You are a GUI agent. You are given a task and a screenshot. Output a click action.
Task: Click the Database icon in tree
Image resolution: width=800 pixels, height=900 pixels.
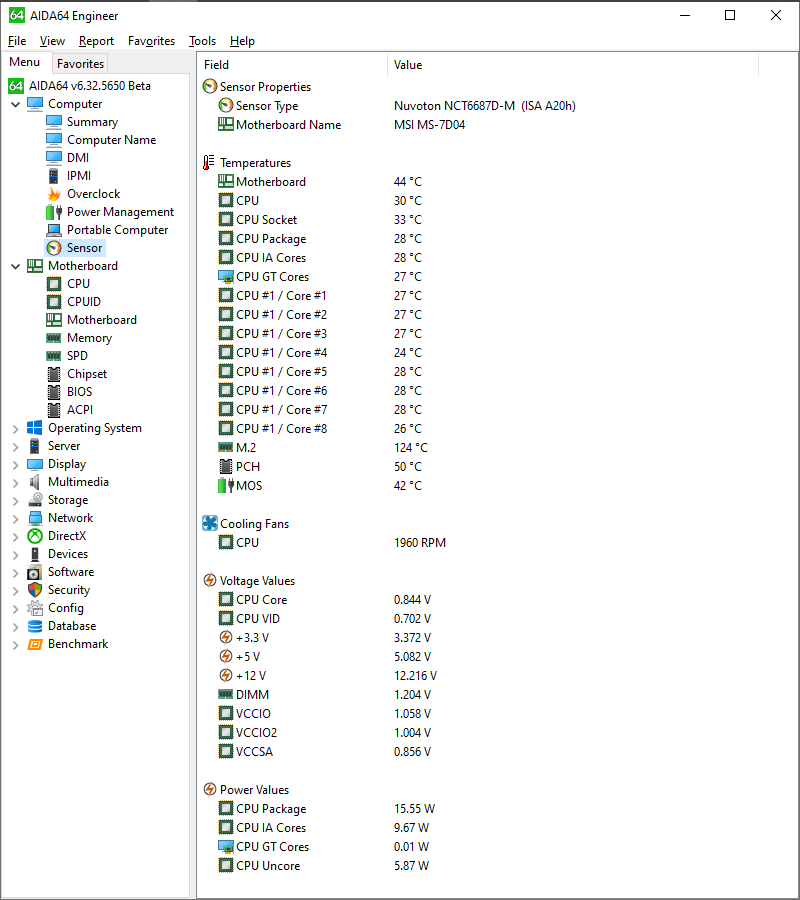[35, 626]
